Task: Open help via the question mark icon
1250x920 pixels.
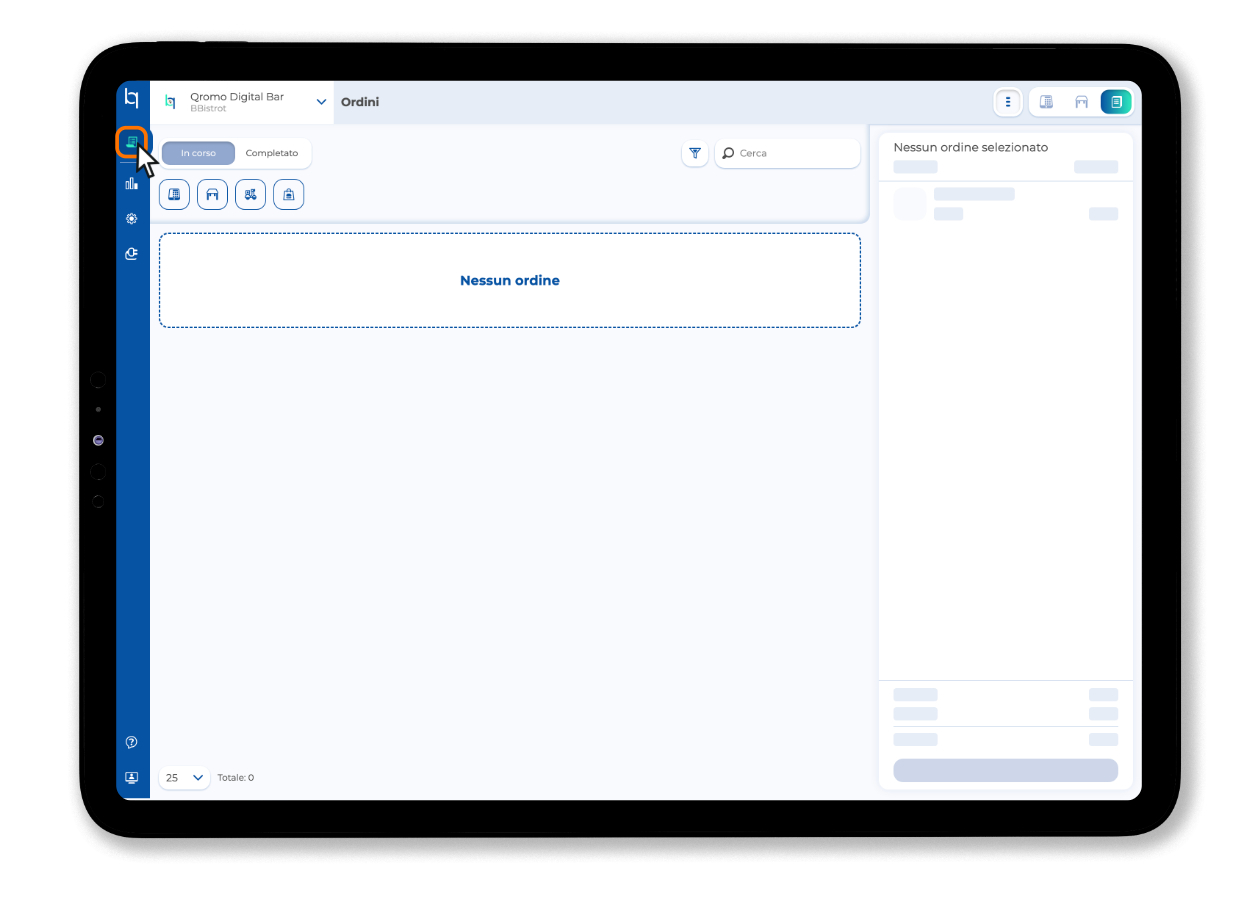Action: point(131,742)
